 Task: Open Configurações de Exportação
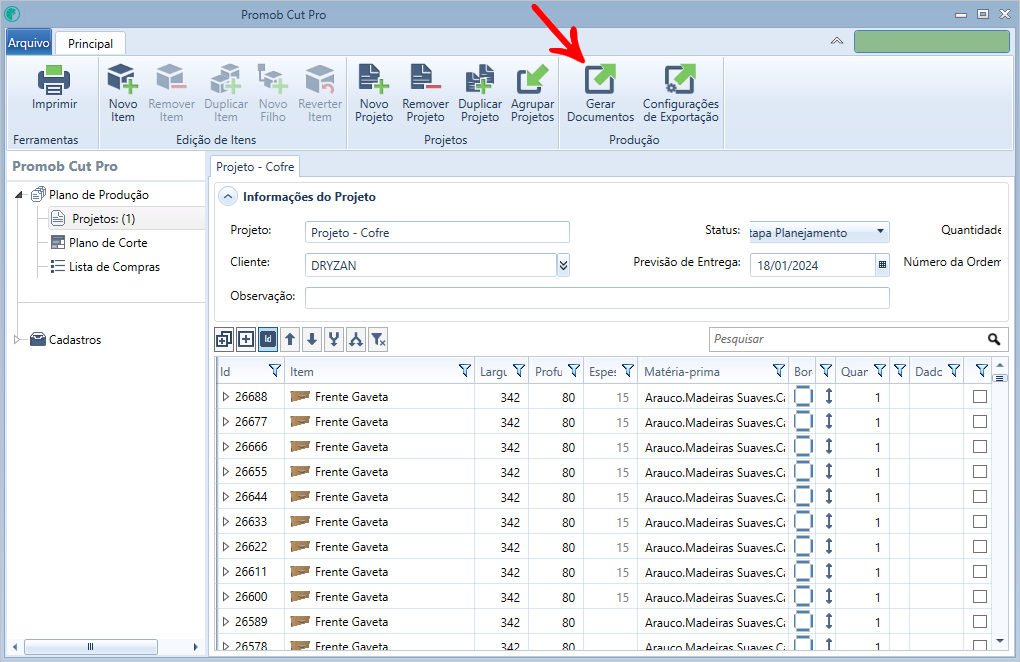coord(680,93)
